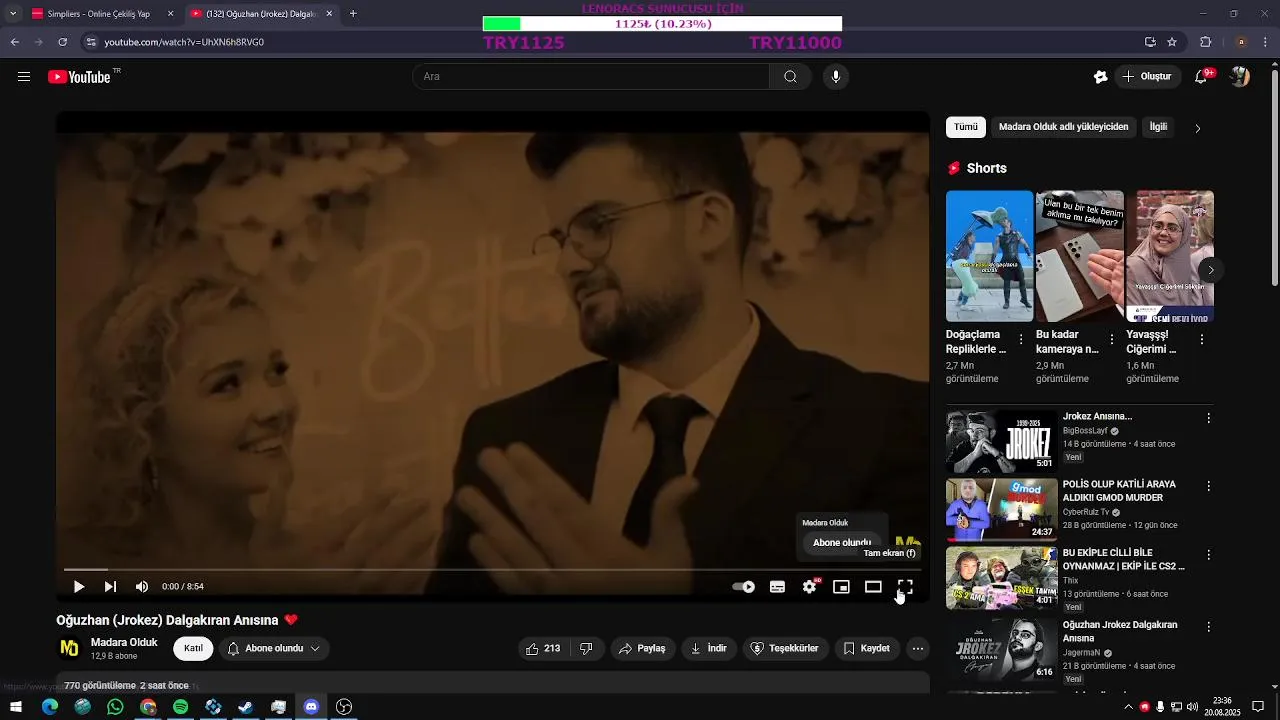Select the İlgili filter chip
This screenshot has height=720, width=1280.
coord(1158,127)
